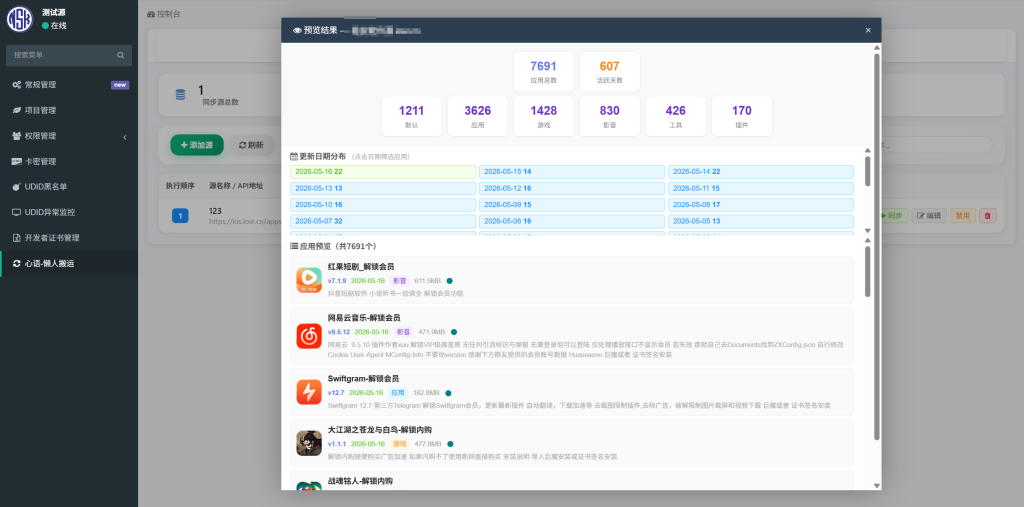Click the date distribution list scrollbar thumb
The width and height of the screenshot is (1024, 507).
(x=867, y=171)
